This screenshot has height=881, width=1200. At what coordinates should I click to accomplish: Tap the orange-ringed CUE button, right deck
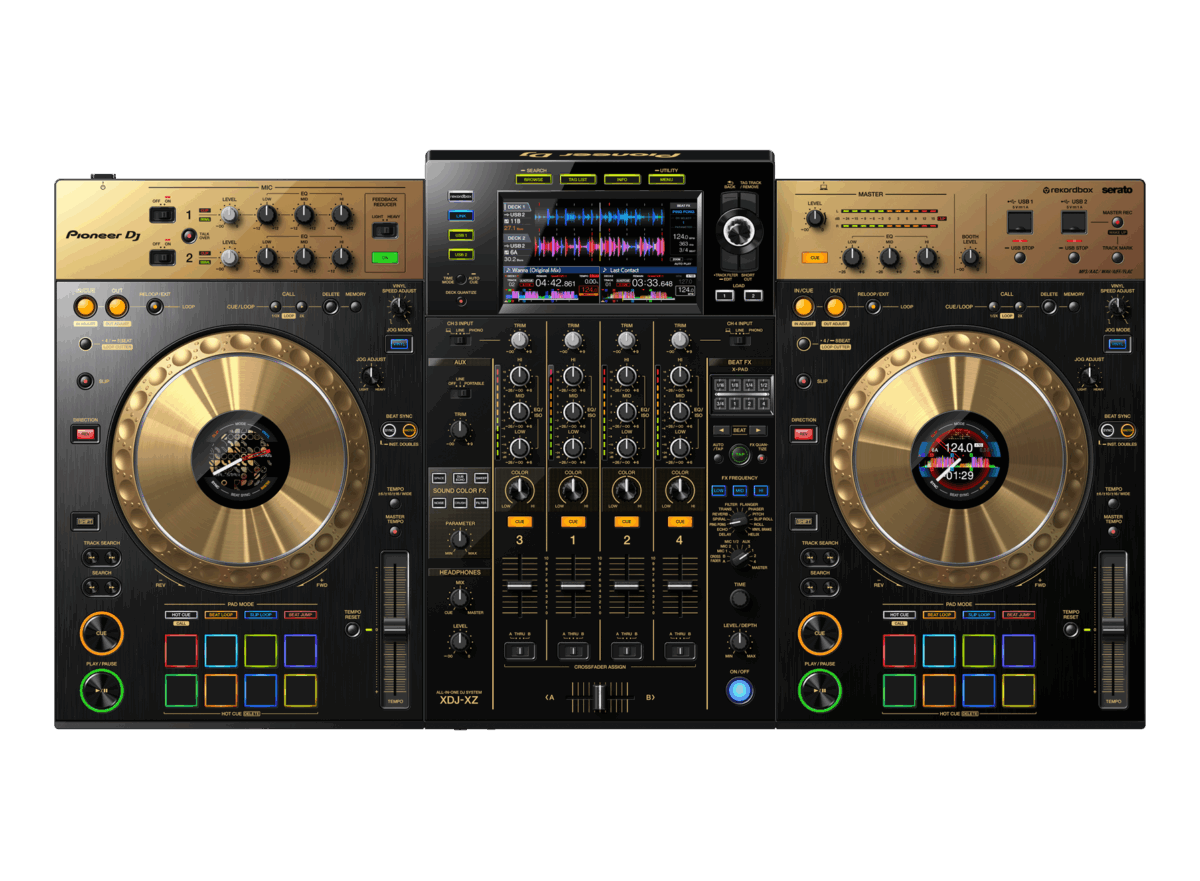(819, 633)
